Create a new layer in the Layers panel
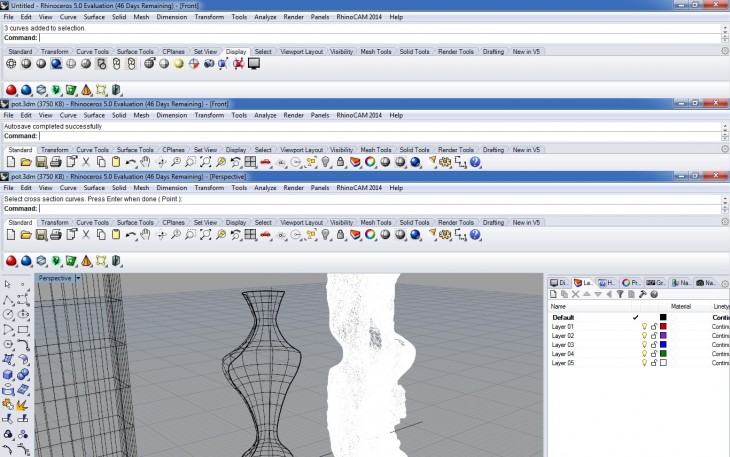The width and height of the screenshot is (730, 457). tap(555, 294)
